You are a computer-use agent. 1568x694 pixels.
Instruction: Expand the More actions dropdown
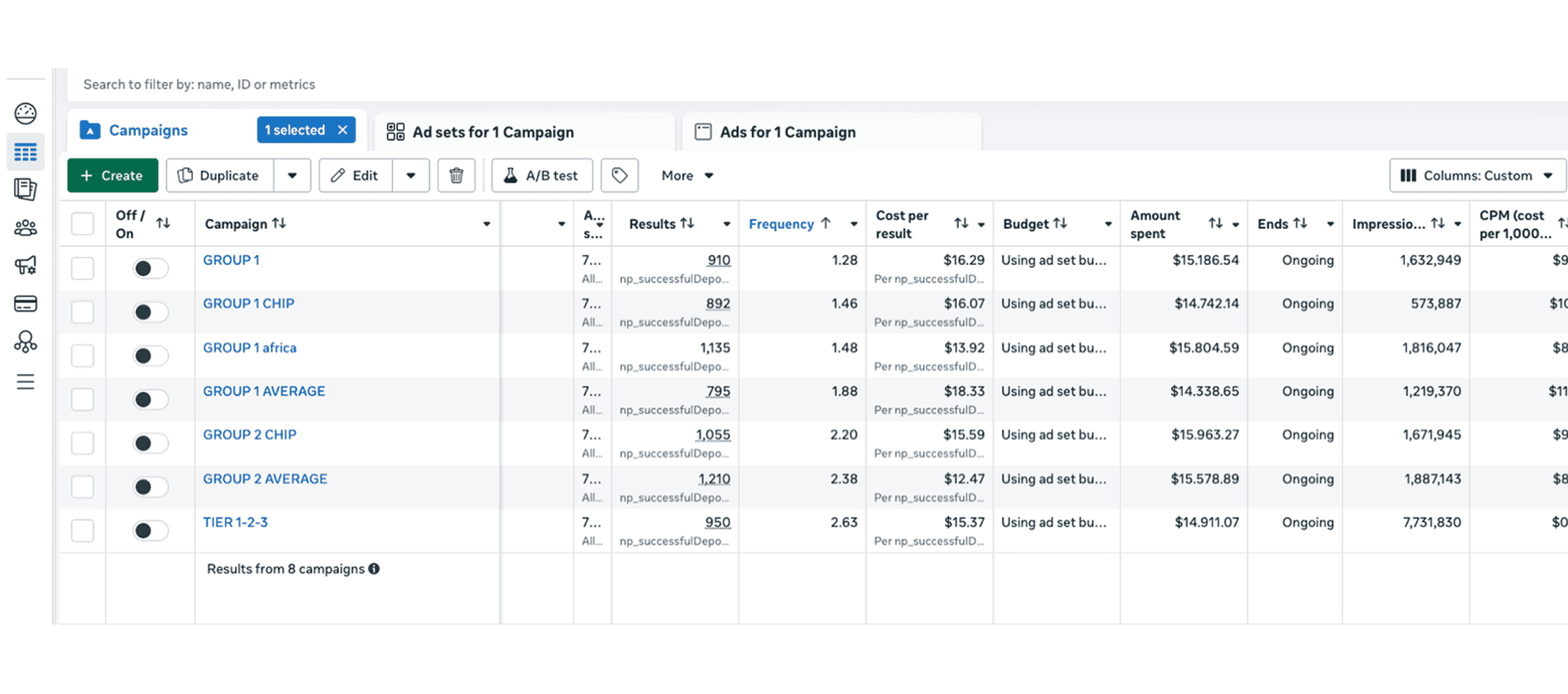tap(687, 176)
